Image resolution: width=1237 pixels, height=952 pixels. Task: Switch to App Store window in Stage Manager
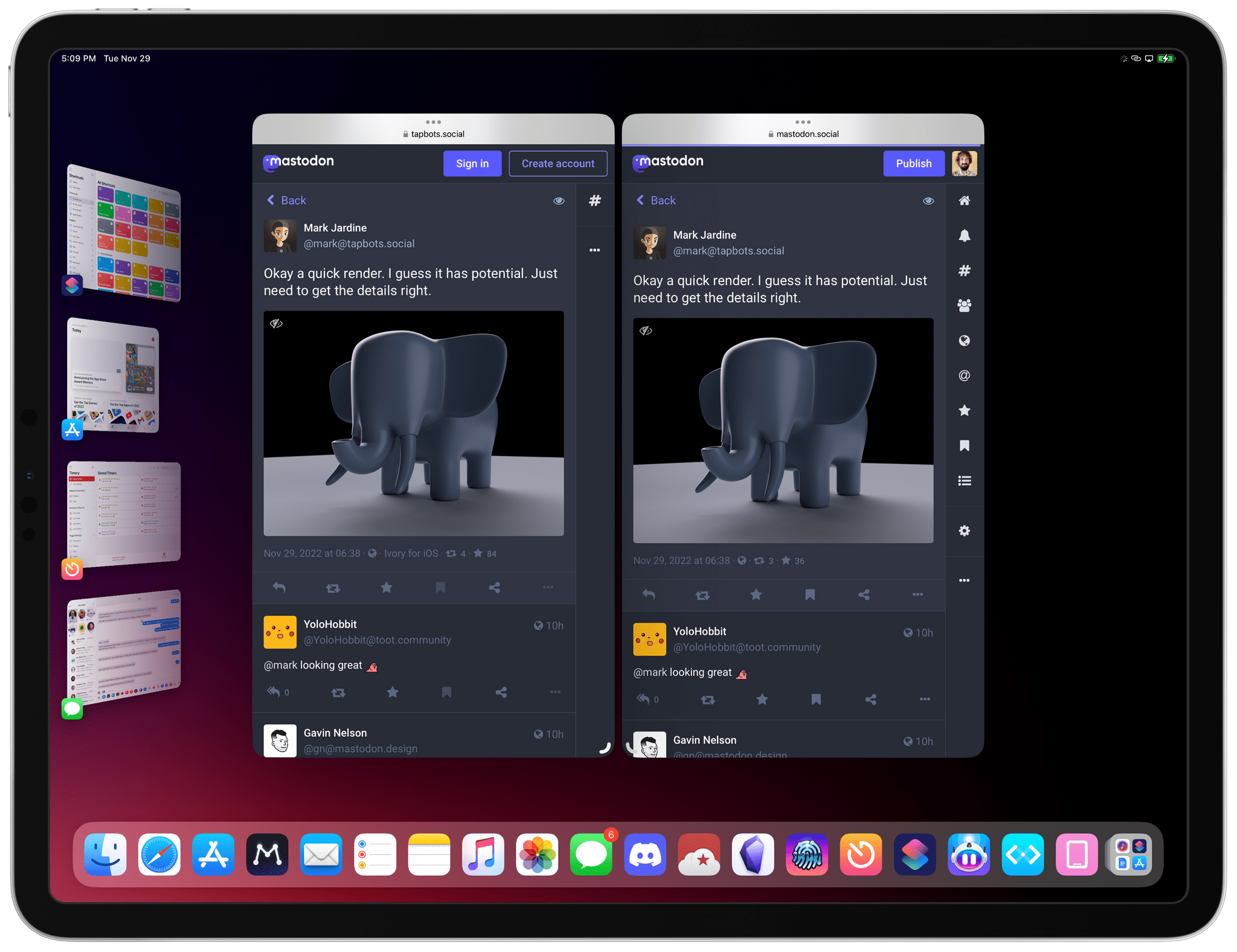click(x=112, y=376)
